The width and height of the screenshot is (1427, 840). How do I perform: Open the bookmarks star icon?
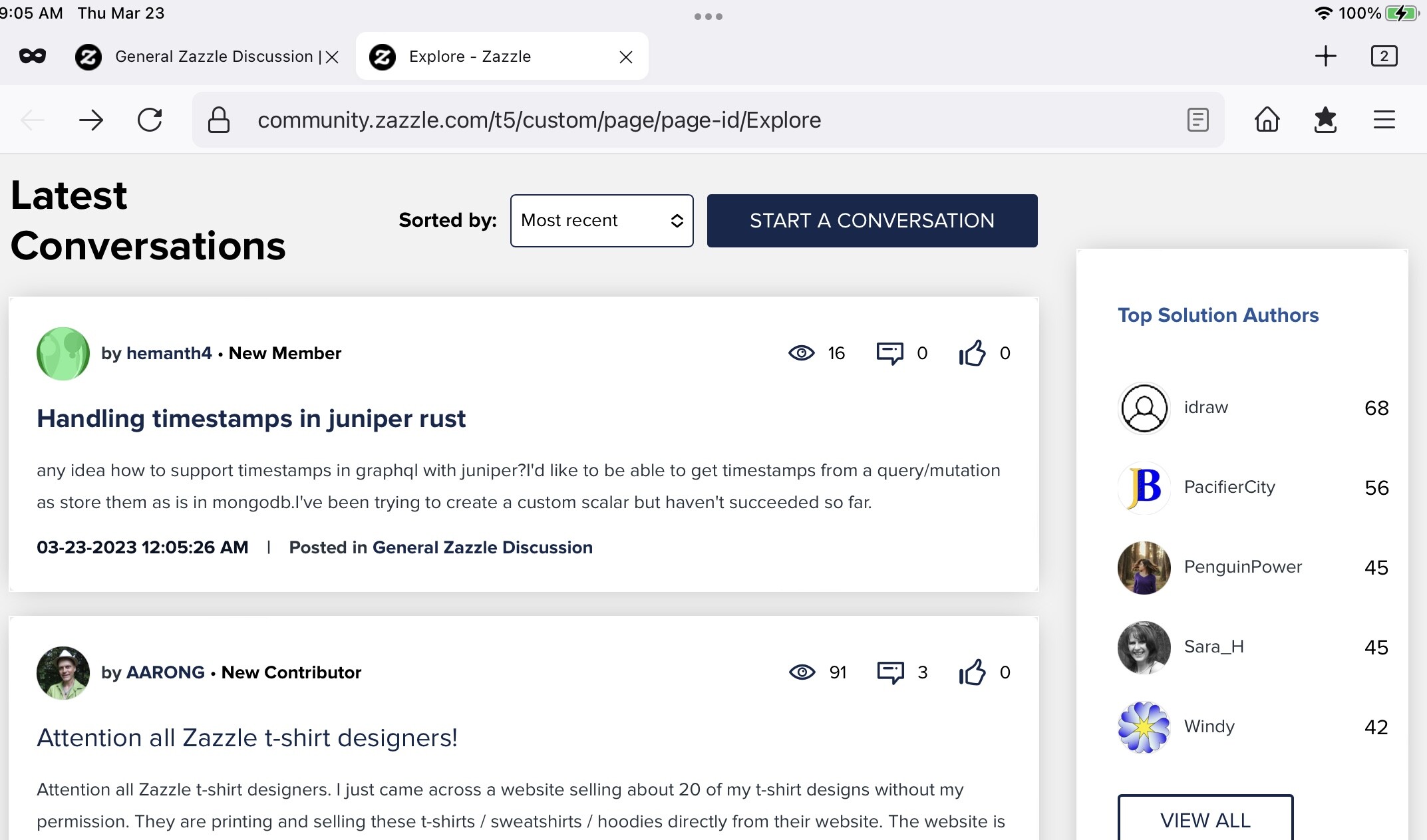(x=1325, y=120)
